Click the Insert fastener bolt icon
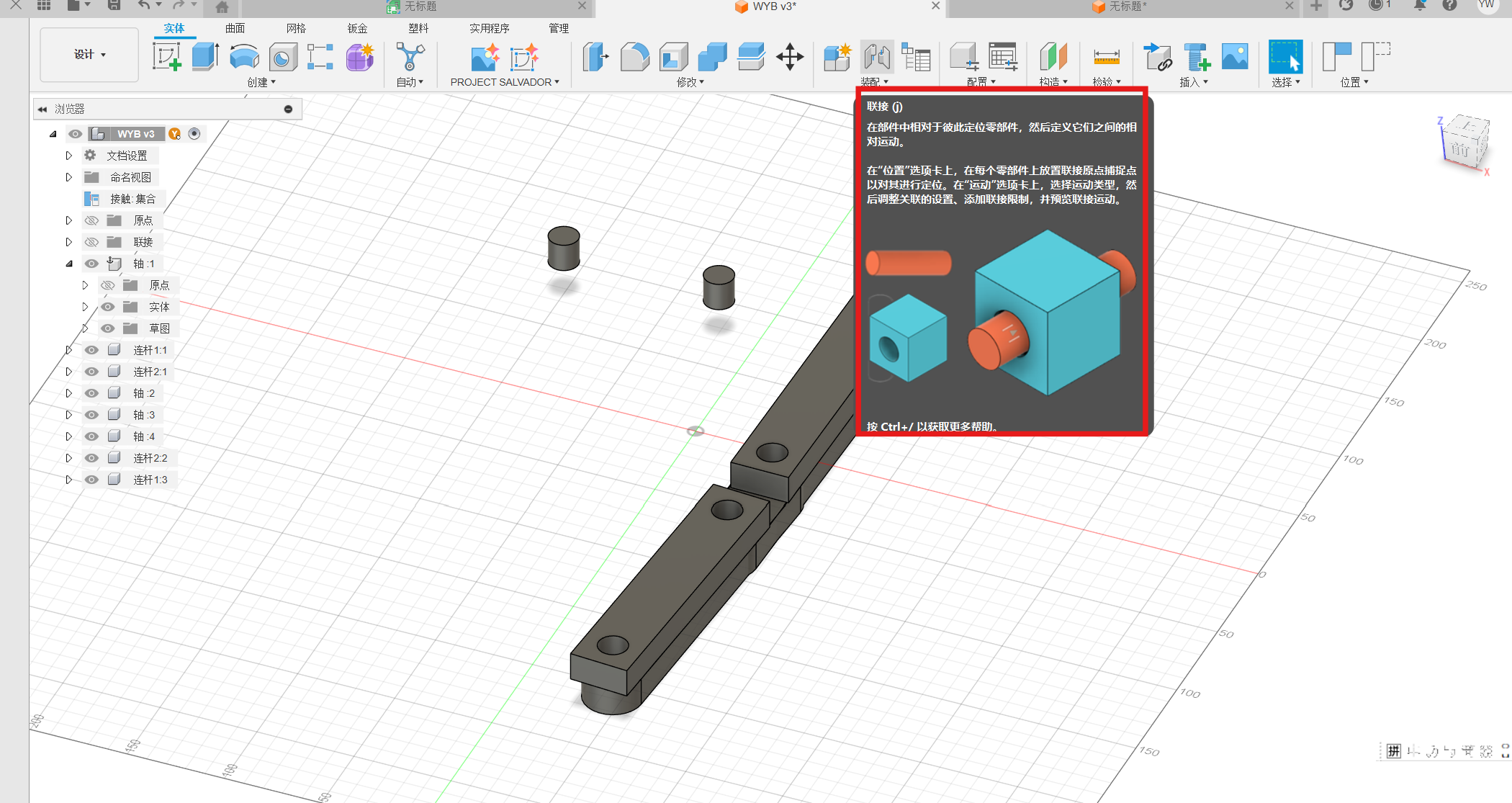This screenshot has width=1512, height=803. tap(1197, 57)
